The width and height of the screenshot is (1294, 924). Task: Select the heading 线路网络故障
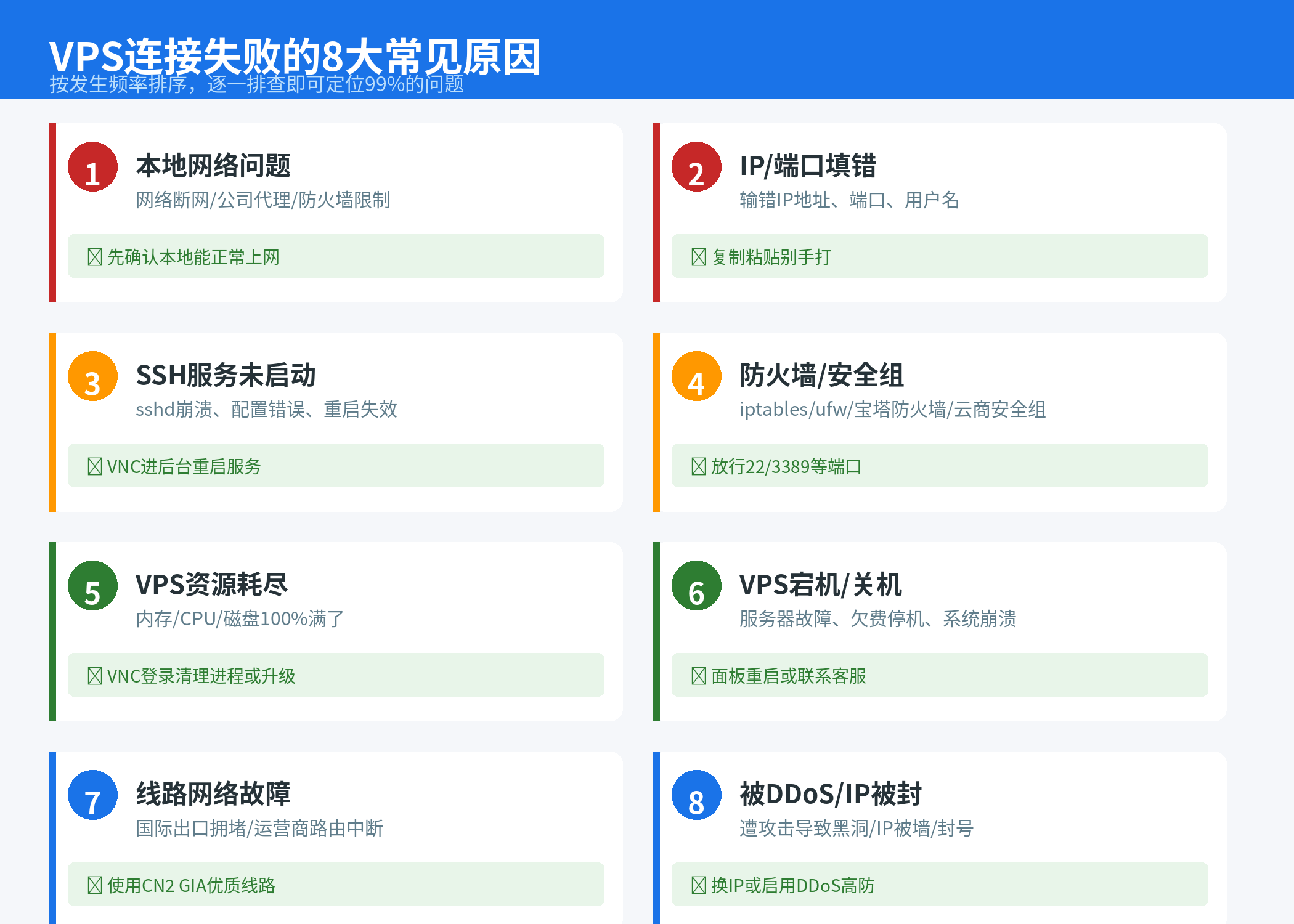coord(213,794)
